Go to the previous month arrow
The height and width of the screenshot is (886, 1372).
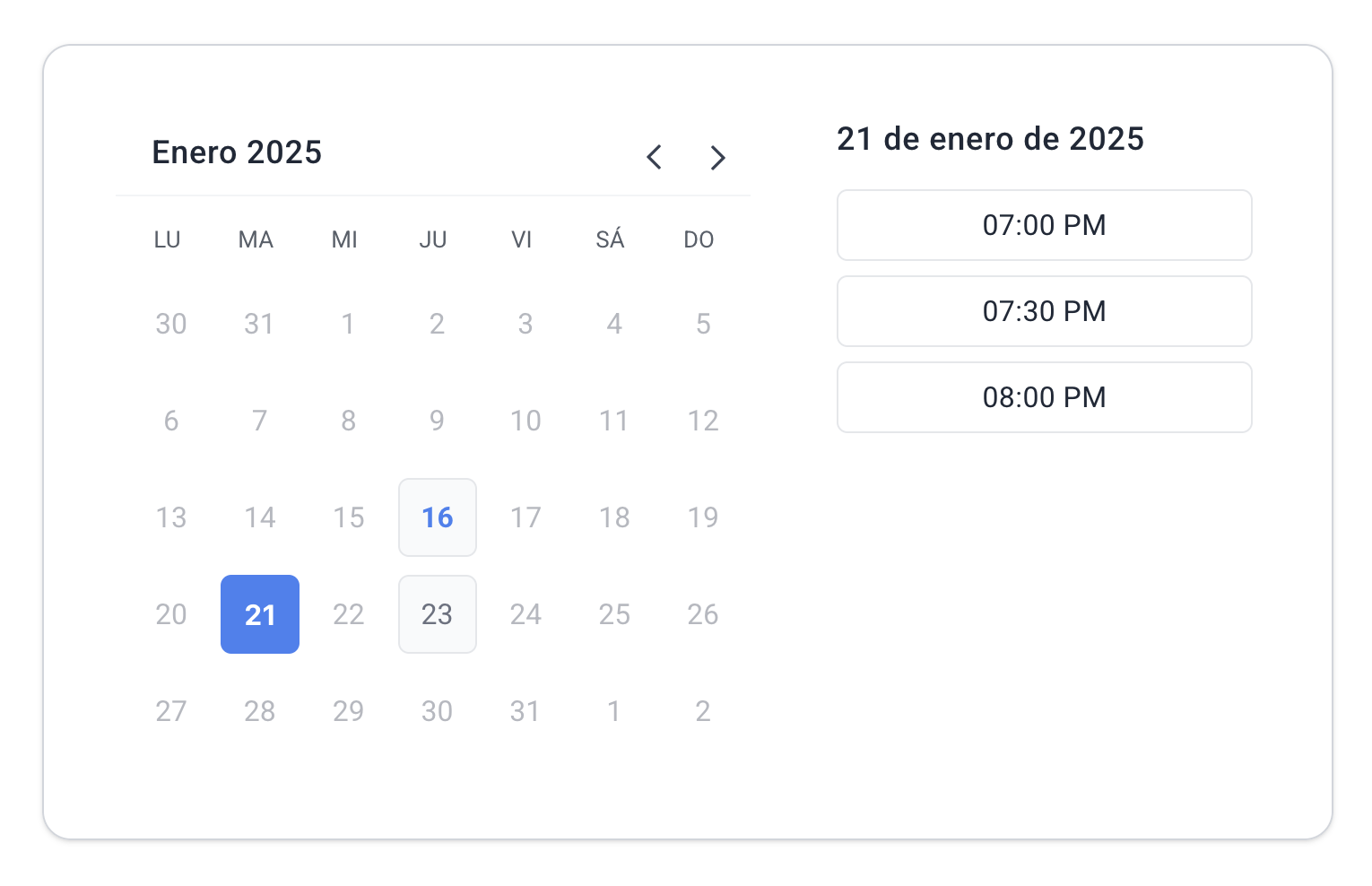(x=655, y=157)
